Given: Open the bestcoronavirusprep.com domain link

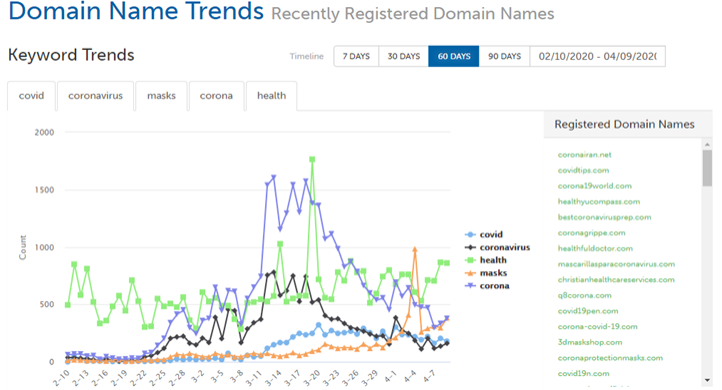Looking at the screenshot, I should pos(605,217).
